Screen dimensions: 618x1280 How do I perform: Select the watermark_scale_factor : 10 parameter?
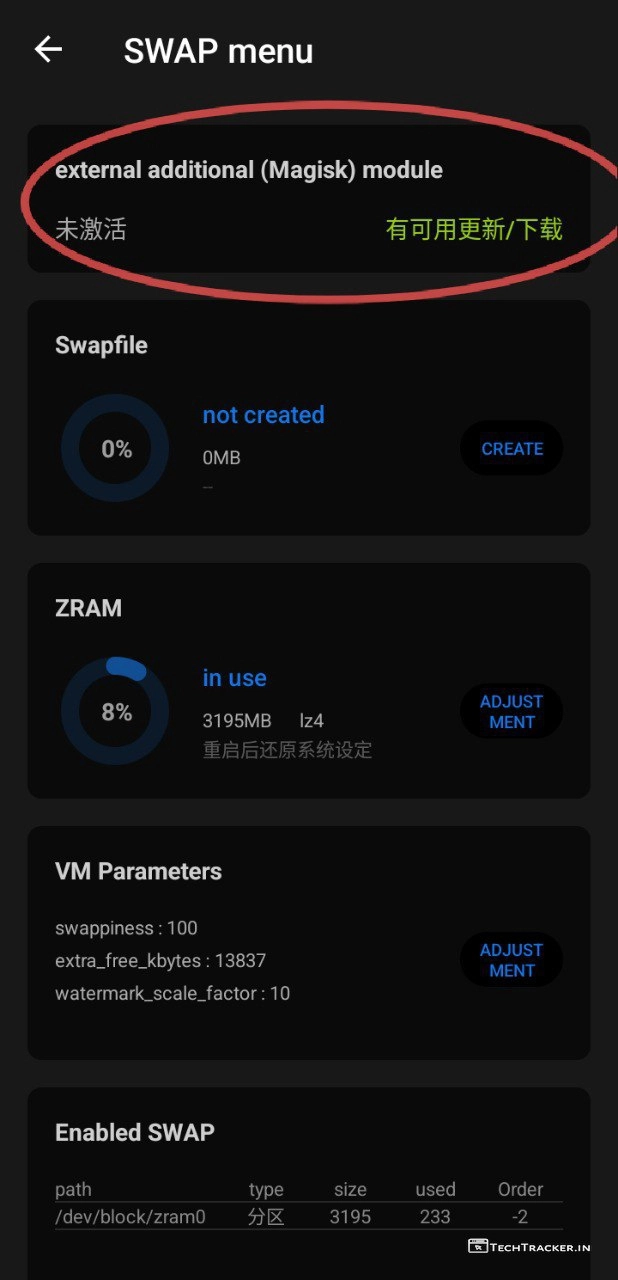pos(172,994)
